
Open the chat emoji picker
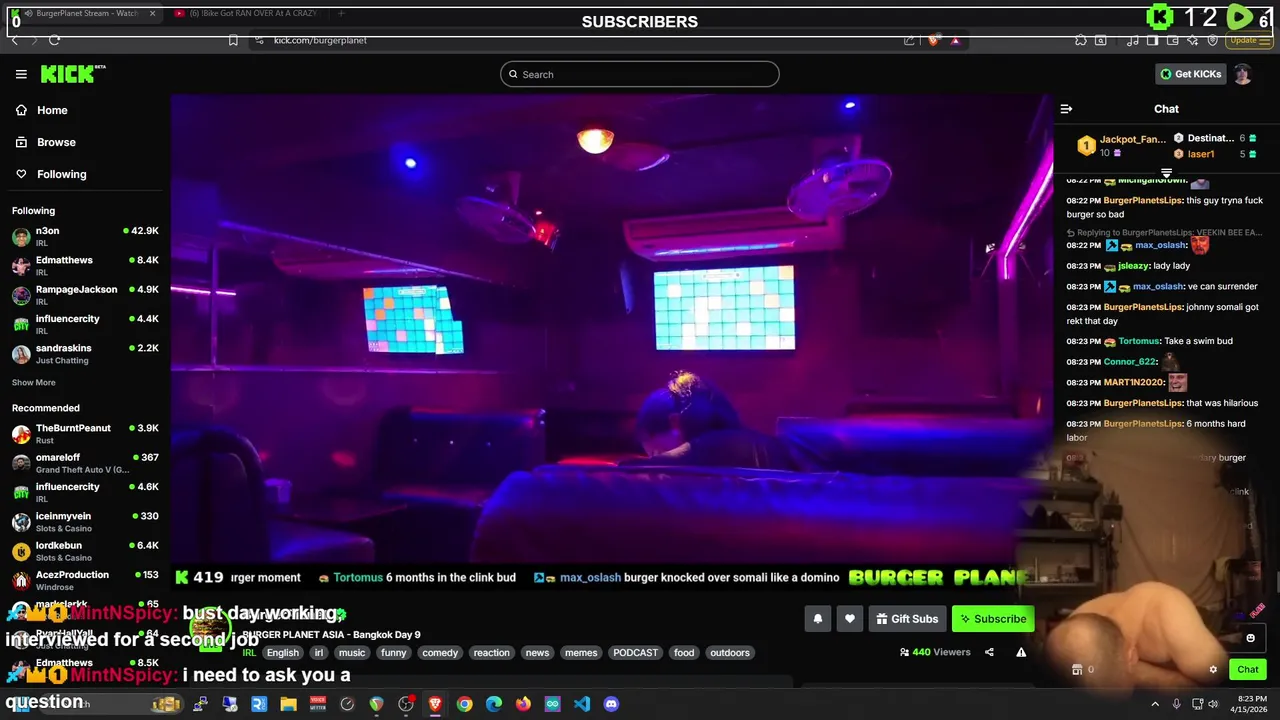(1250, 638)
